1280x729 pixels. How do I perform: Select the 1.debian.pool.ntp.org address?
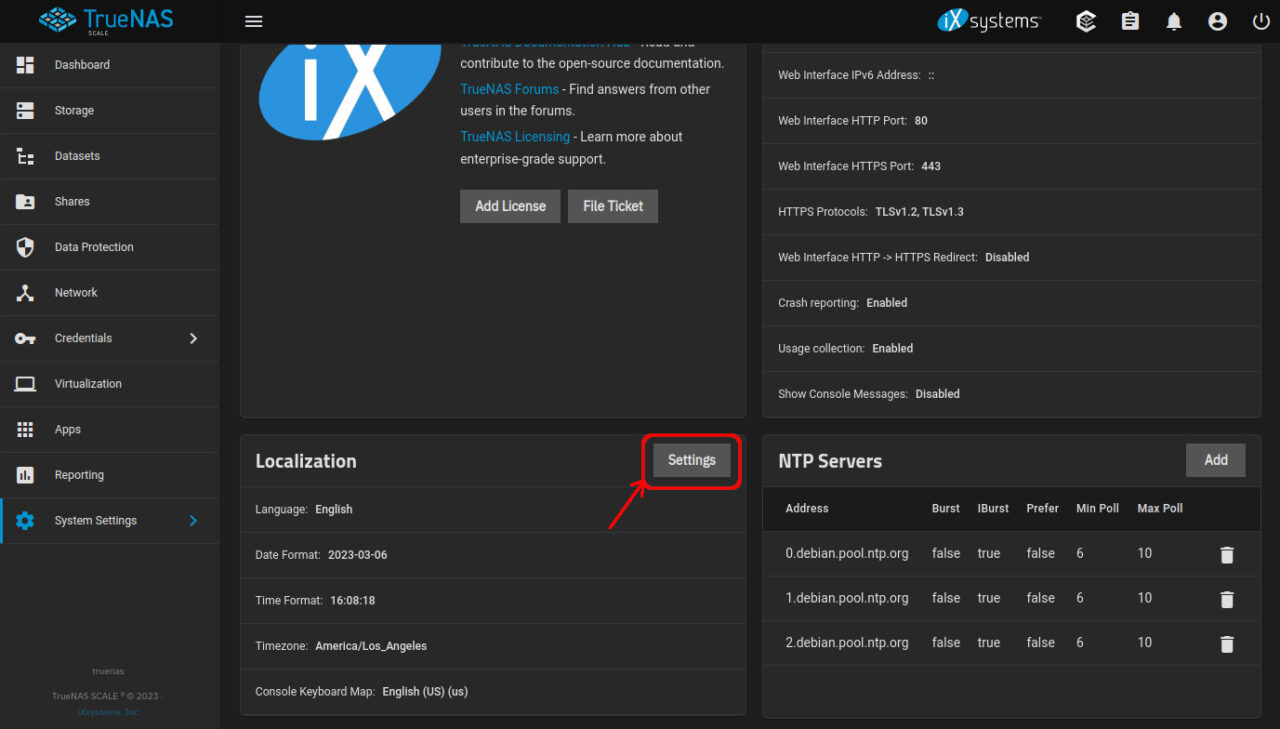tap(847, 598)
